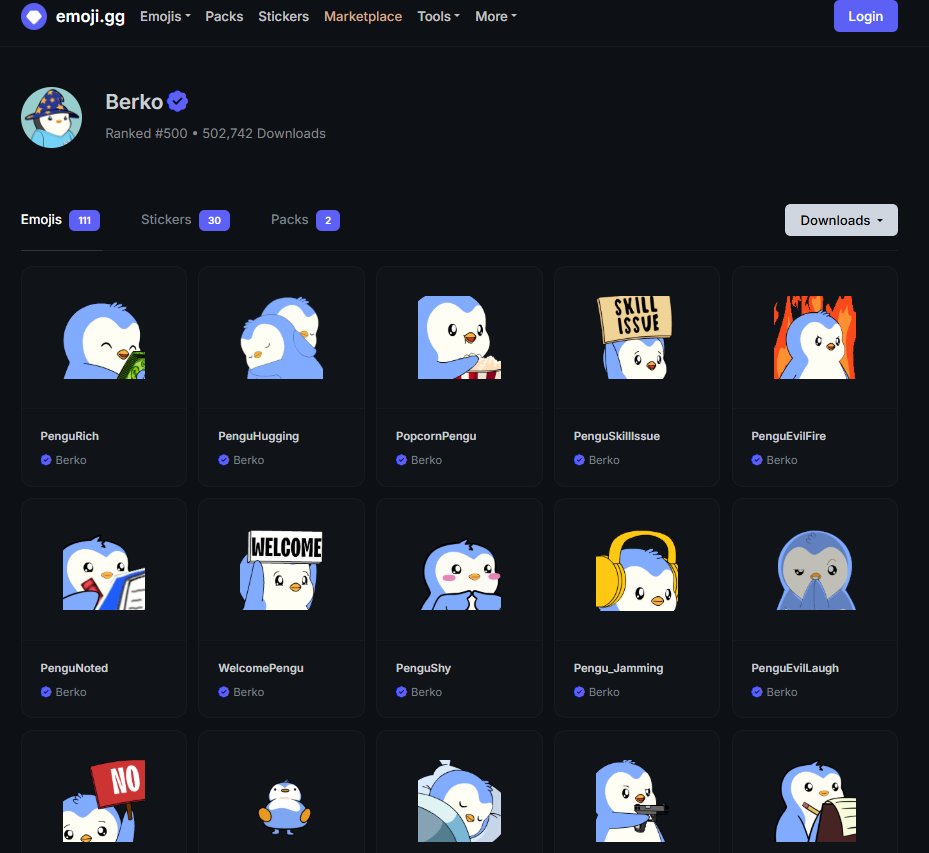Click verified badge under Pengu_Jamming
Screen dimensions: 929x853
(579, 692)
